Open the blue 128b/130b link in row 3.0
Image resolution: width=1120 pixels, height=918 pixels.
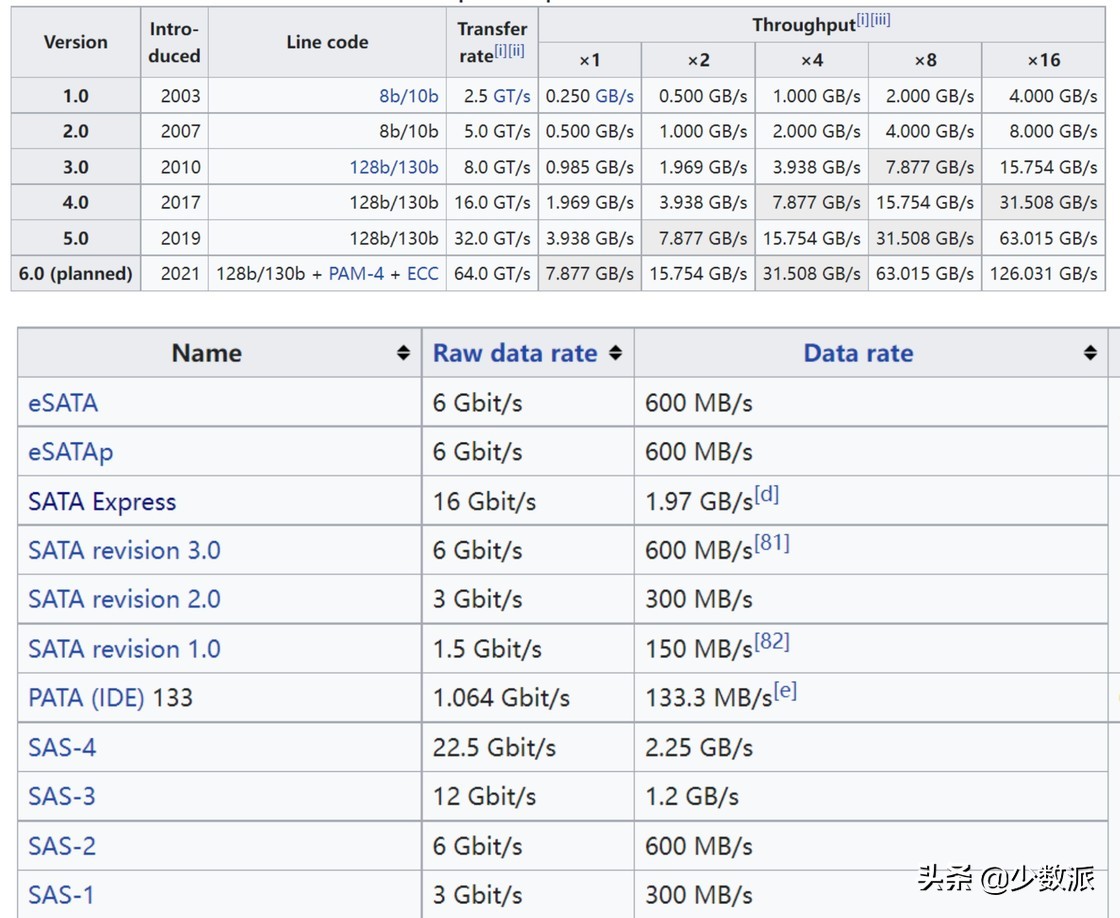tap(393, 167)
